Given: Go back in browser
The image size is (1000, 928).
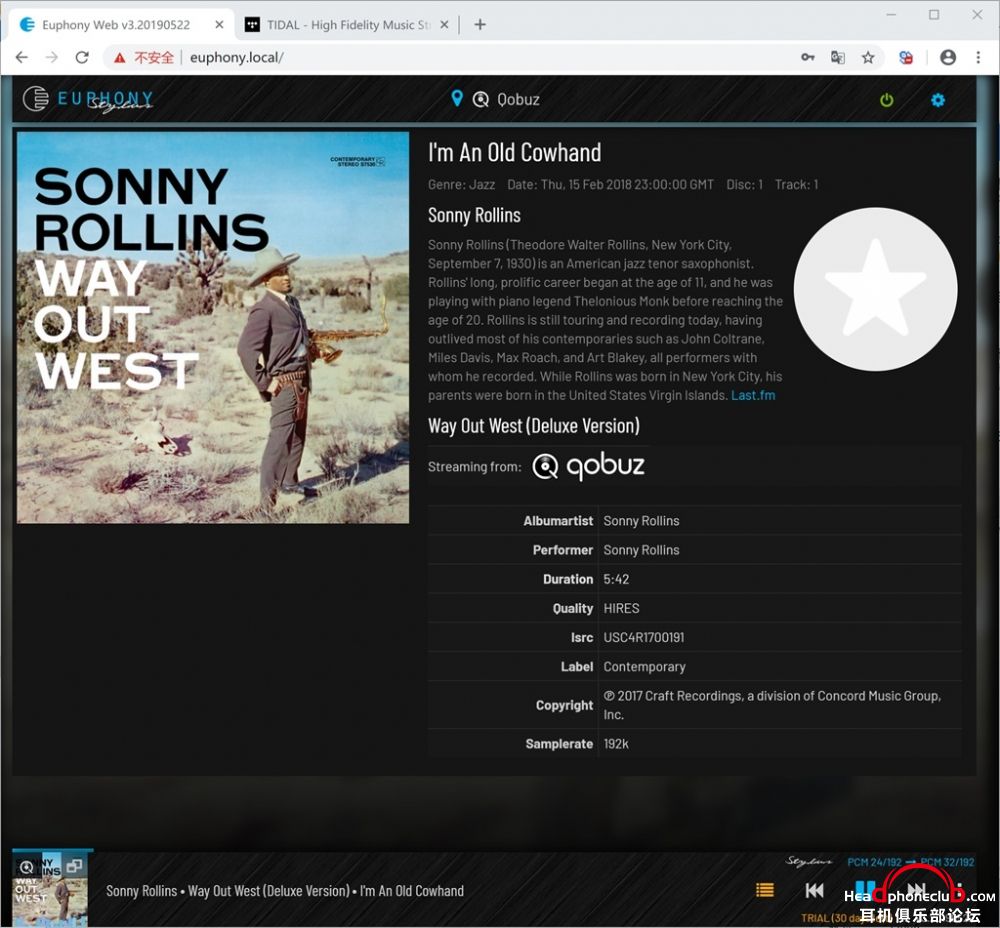Looking at the screenshot, I should click(x=22, y=57).
